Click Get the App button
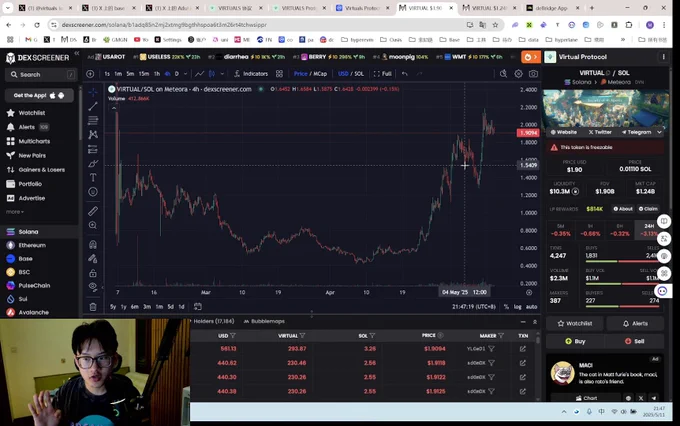Image resolution: width=680 pixels, height=426 pixels. [x=39, y=95]
